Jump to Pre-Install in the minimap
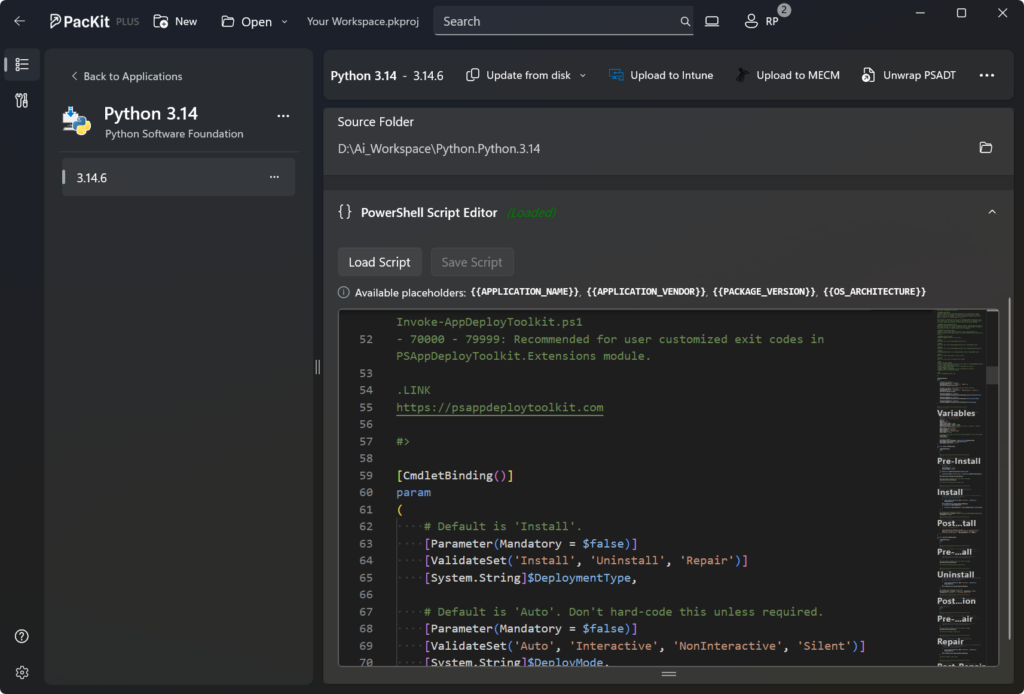The width and height of the screenshot is (1024, 694). click(959, 461)
